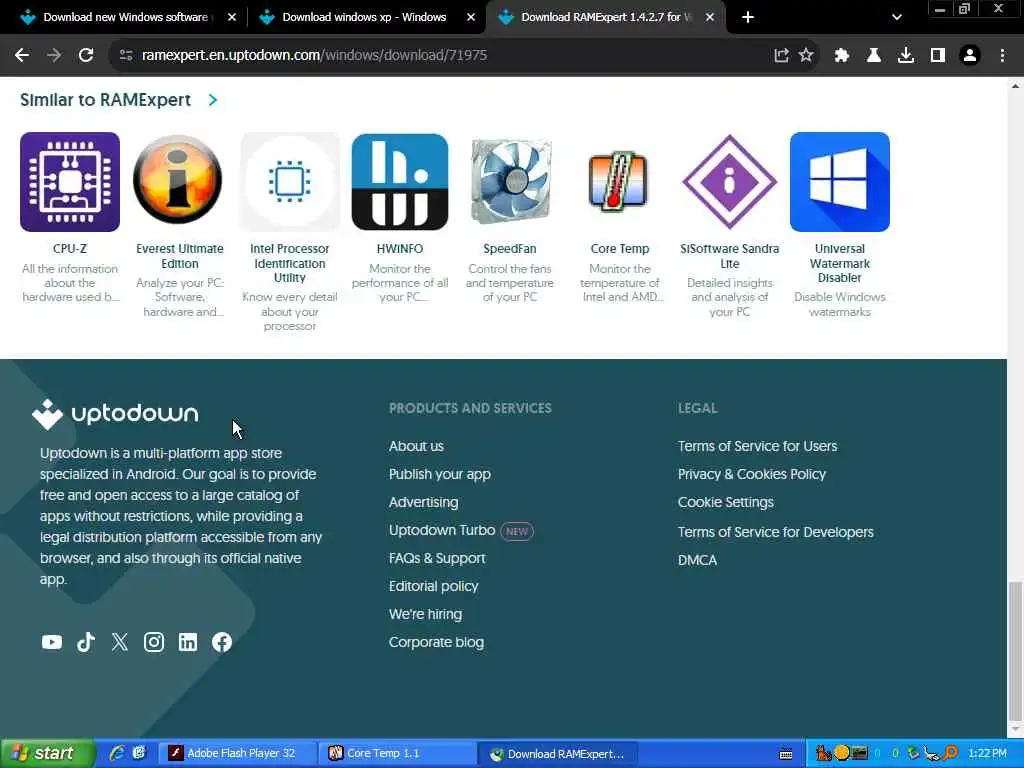Open Terms of Service for Users
The width and height of the screenshot is (1024, 768).
pyautogui.click(x=757, y=446)
